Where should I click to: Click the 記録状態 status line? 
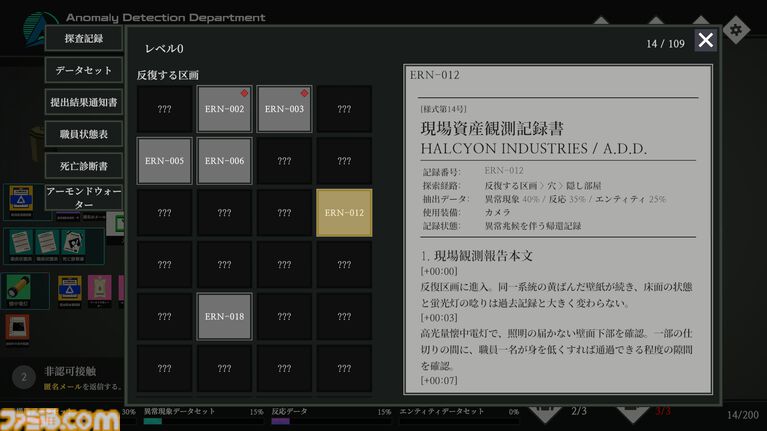click(502, 226)
